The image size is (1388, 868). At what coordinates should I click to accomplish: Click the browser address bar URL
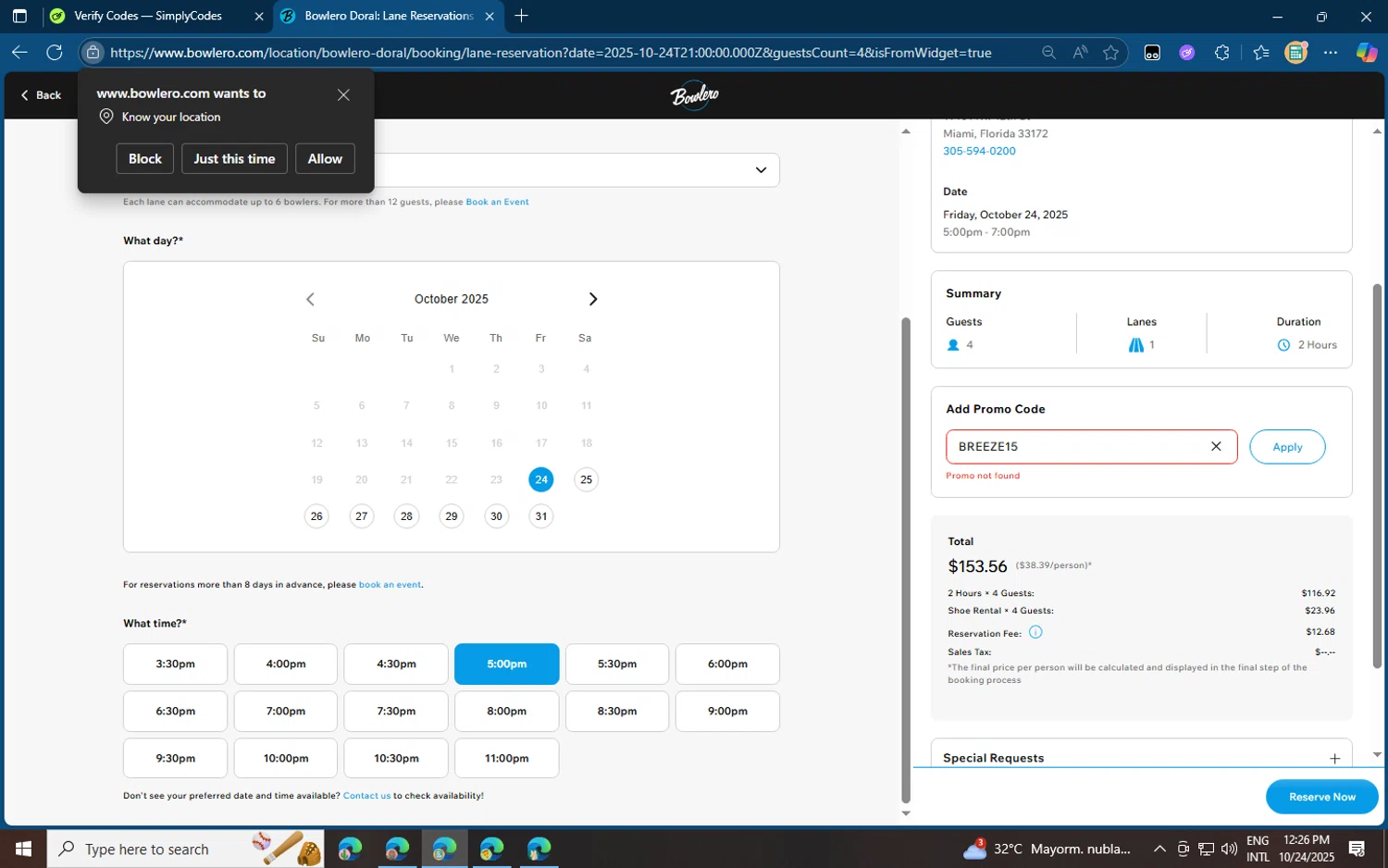(551, 53)
